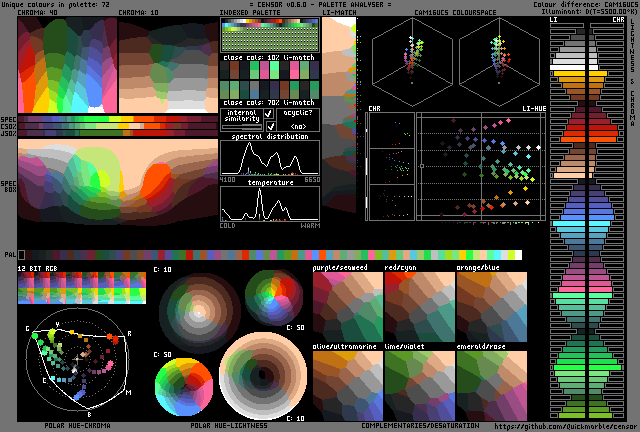Click the CHROMA: 10 colour map
The width and height of the screenshot is (640, 432).
(x=168, y=65)
